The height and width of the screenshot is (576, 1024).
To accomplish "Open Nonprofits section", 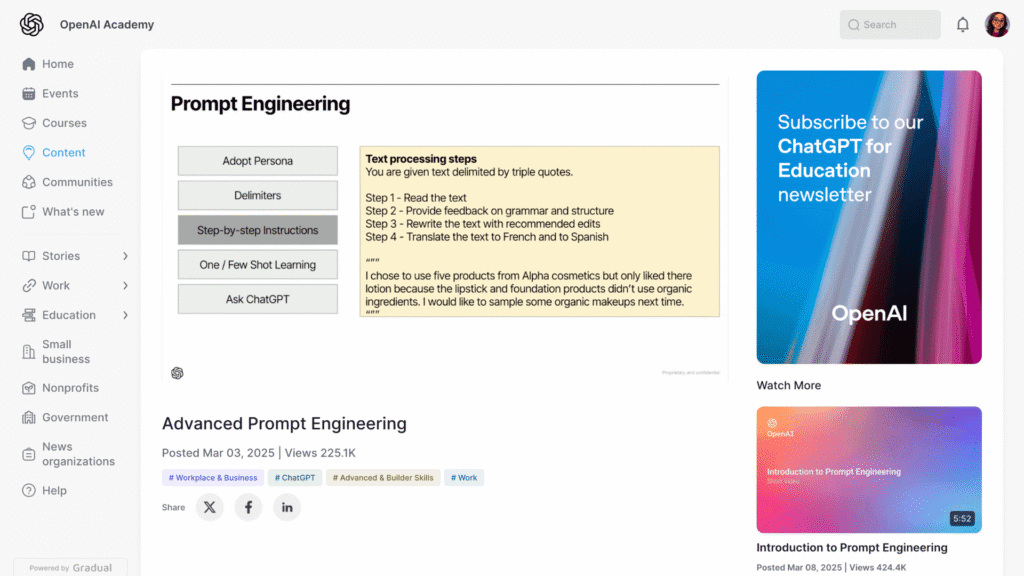I will coord(71,388).
